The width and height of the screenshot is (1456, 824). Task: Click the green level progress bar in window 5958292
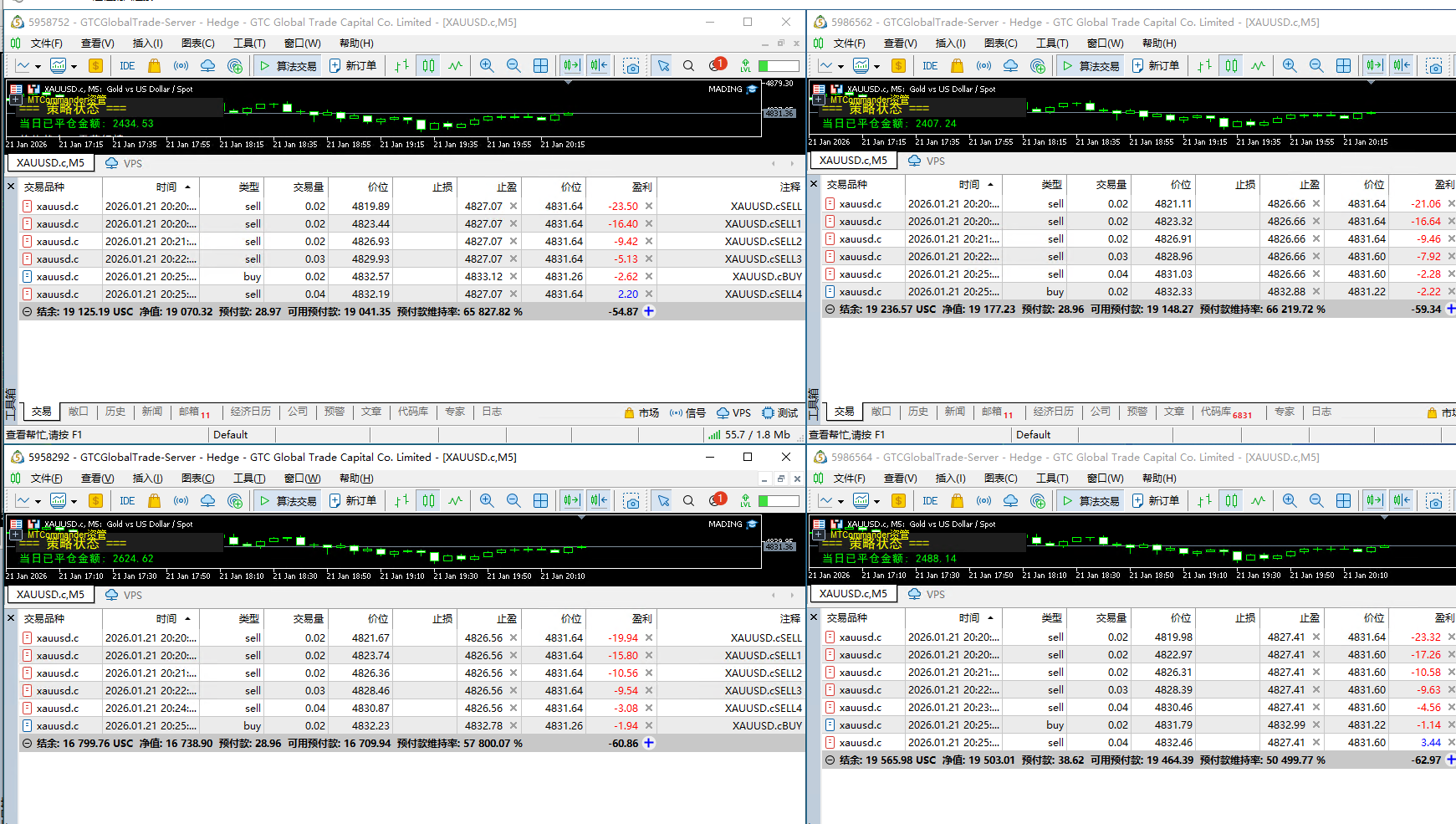tap(779, 501)
